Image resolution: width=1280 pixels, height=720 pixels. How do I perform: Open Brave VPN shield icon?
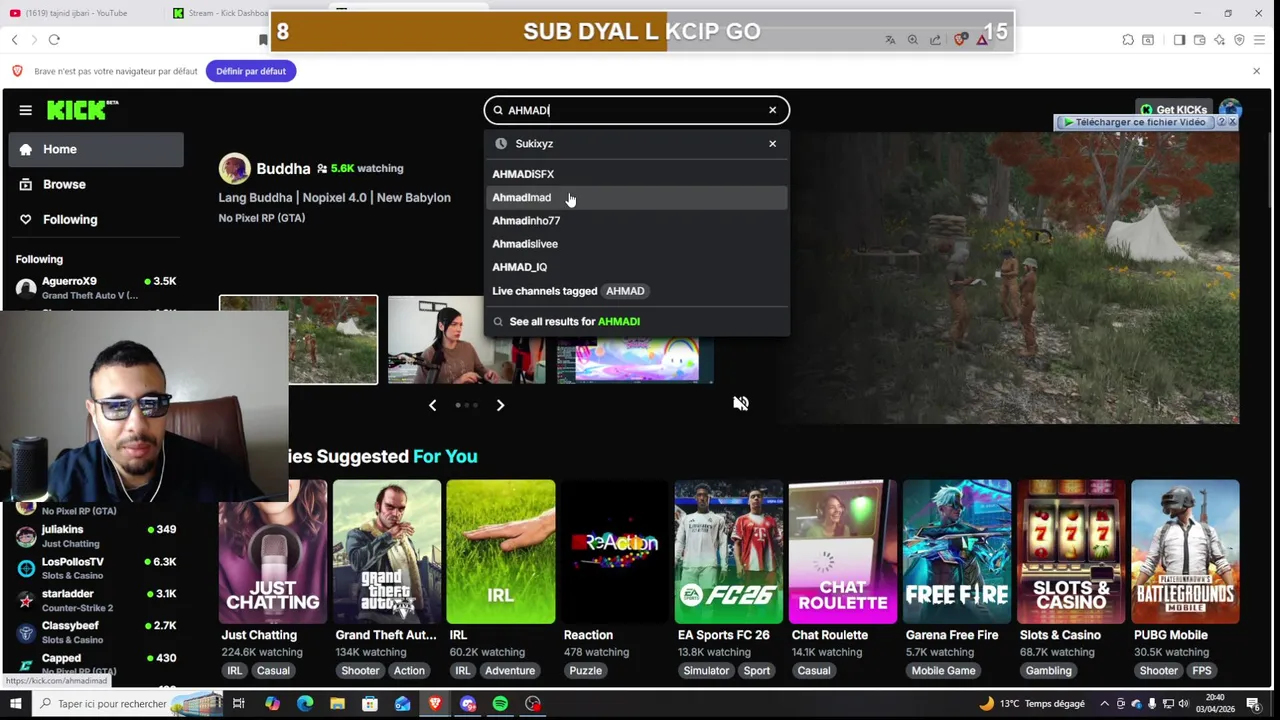1239,40
